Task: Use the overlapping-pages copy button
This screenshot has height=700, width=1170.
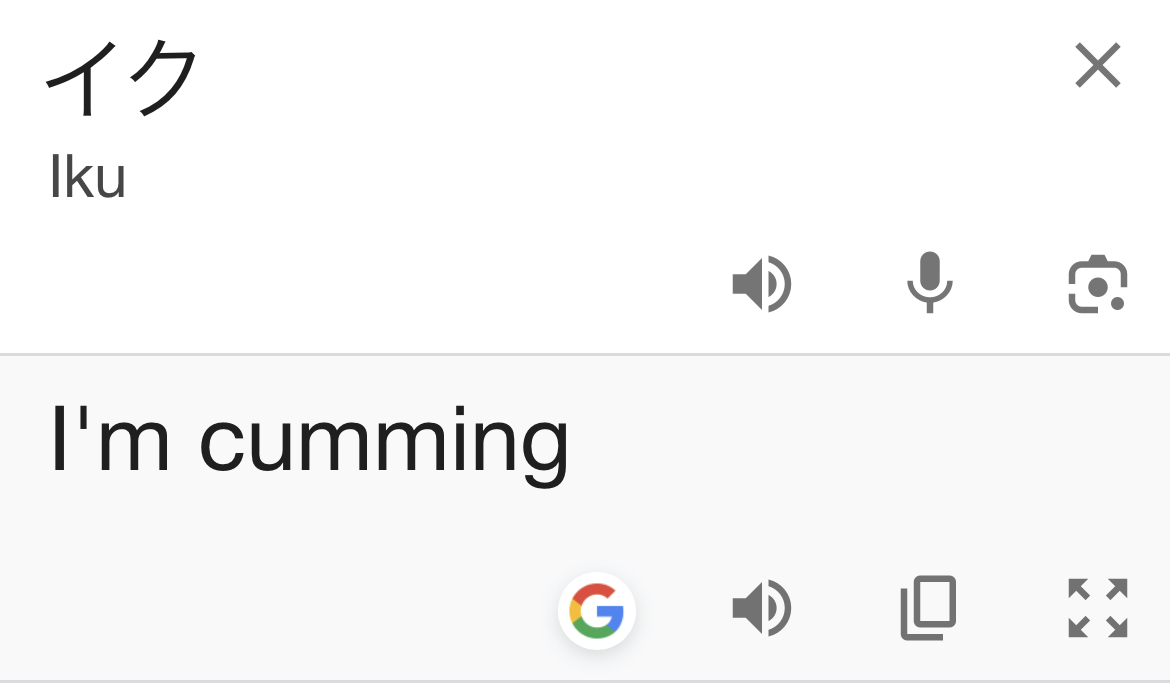Action: [928, 607]
